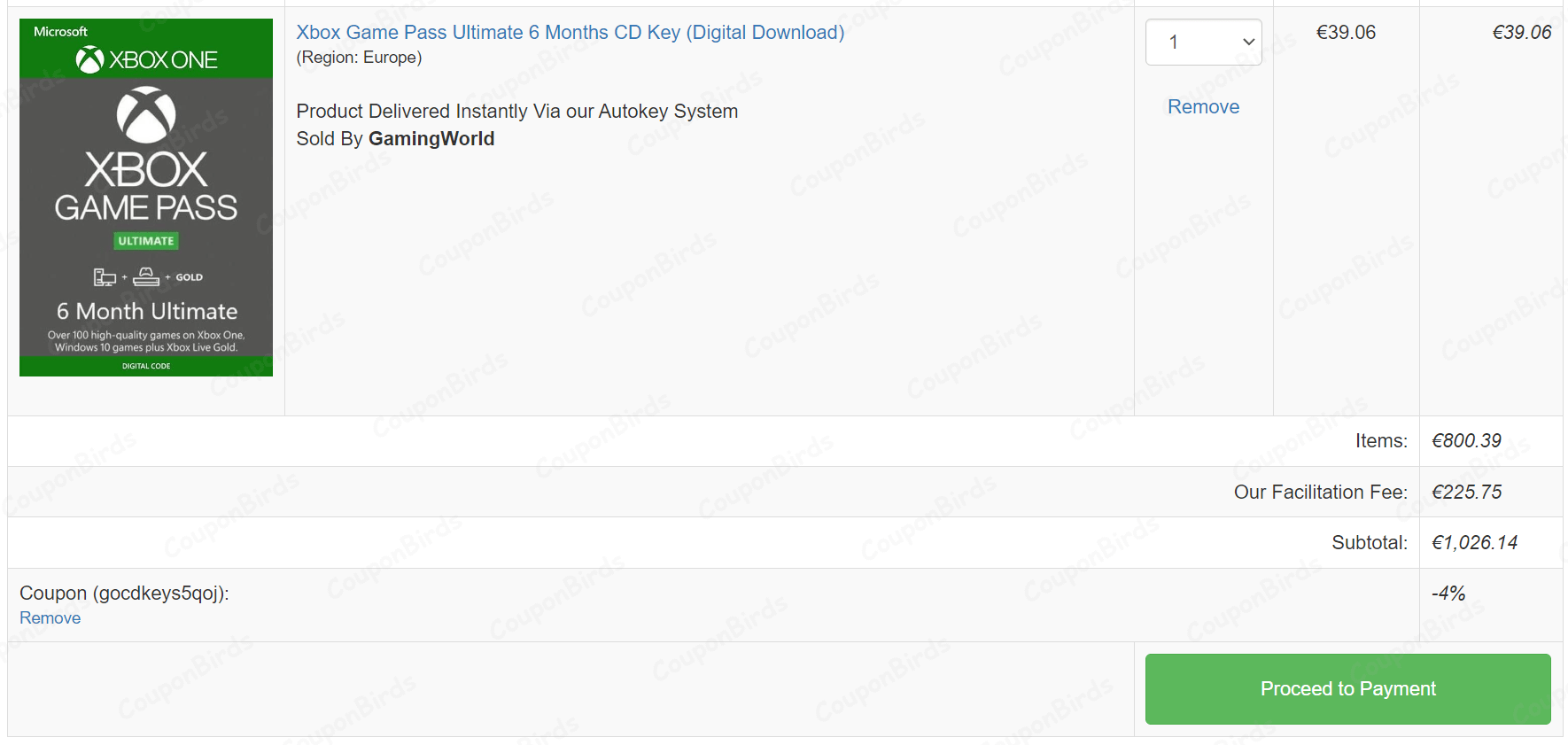1568x745 pixels.
Task: Click the PC and console icons beside GOLD
Action: (127, 277)
